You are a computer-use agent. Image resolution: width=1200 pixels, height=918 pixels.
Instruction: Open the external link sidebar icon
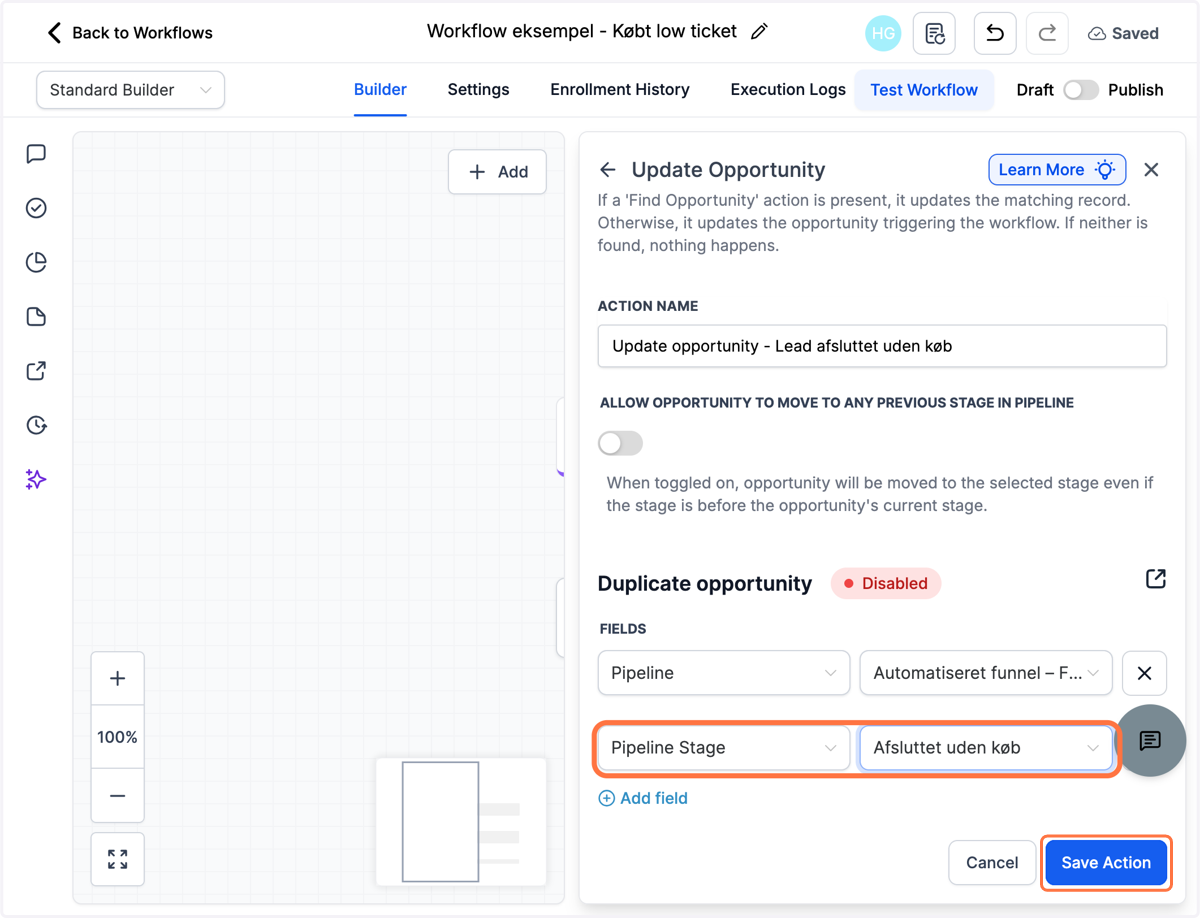click(36, 371)
